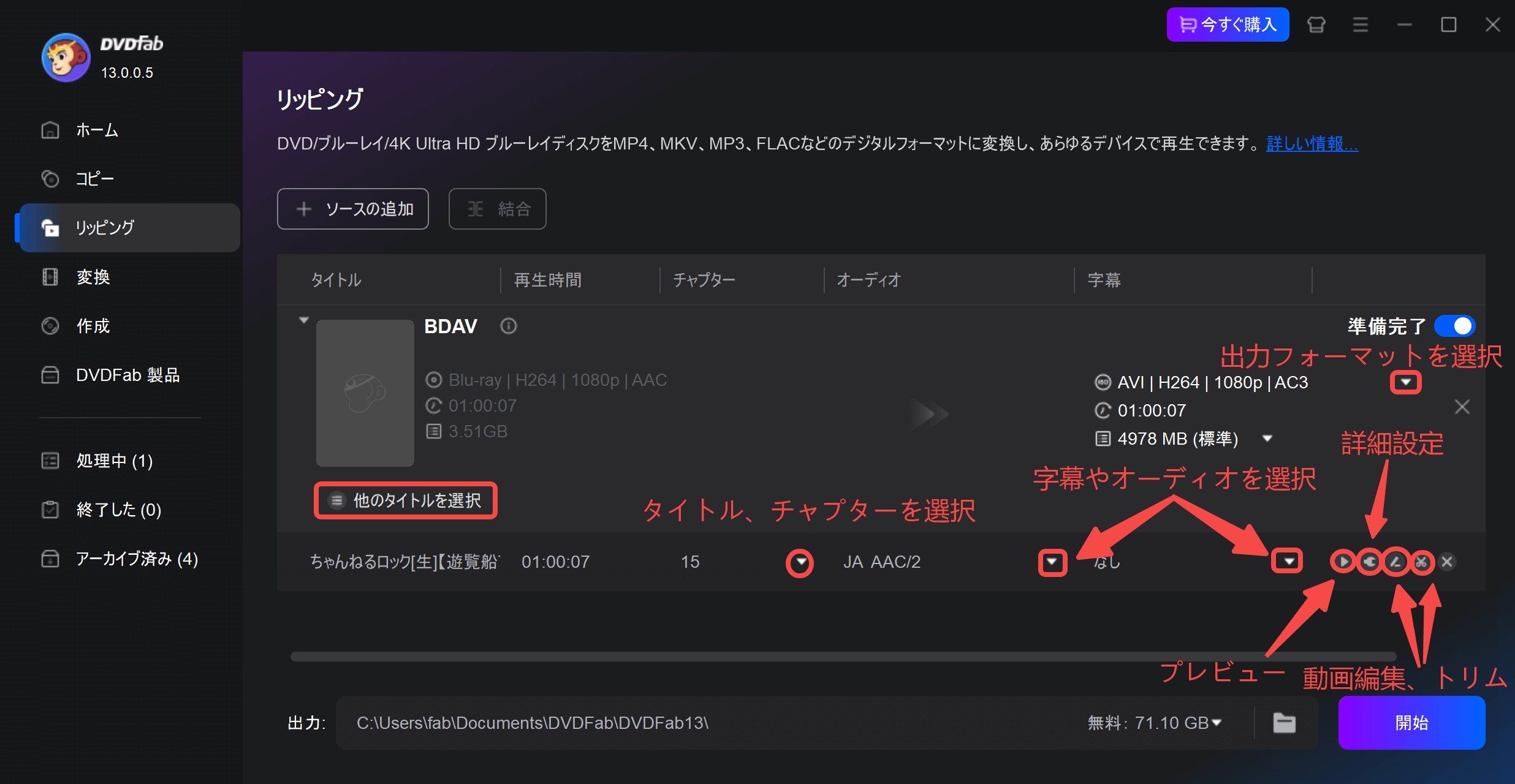1515x784 pixels.
Task: Open the output format dropdown for AVI
Action: pos(1405,382)
